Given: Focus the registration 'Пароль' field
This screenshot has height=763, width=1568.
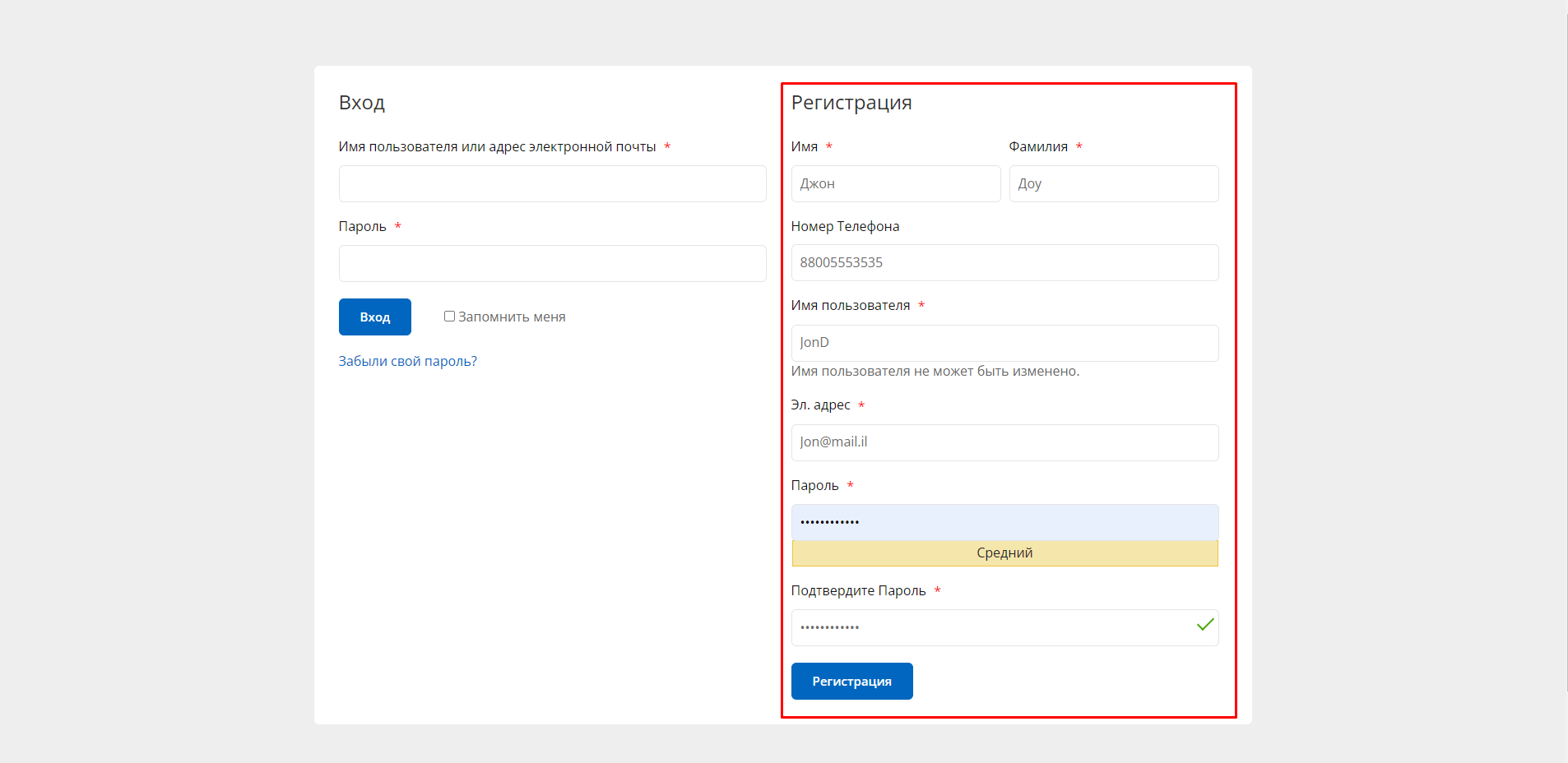Looking at the screenshot, I should pos(1004,522).
